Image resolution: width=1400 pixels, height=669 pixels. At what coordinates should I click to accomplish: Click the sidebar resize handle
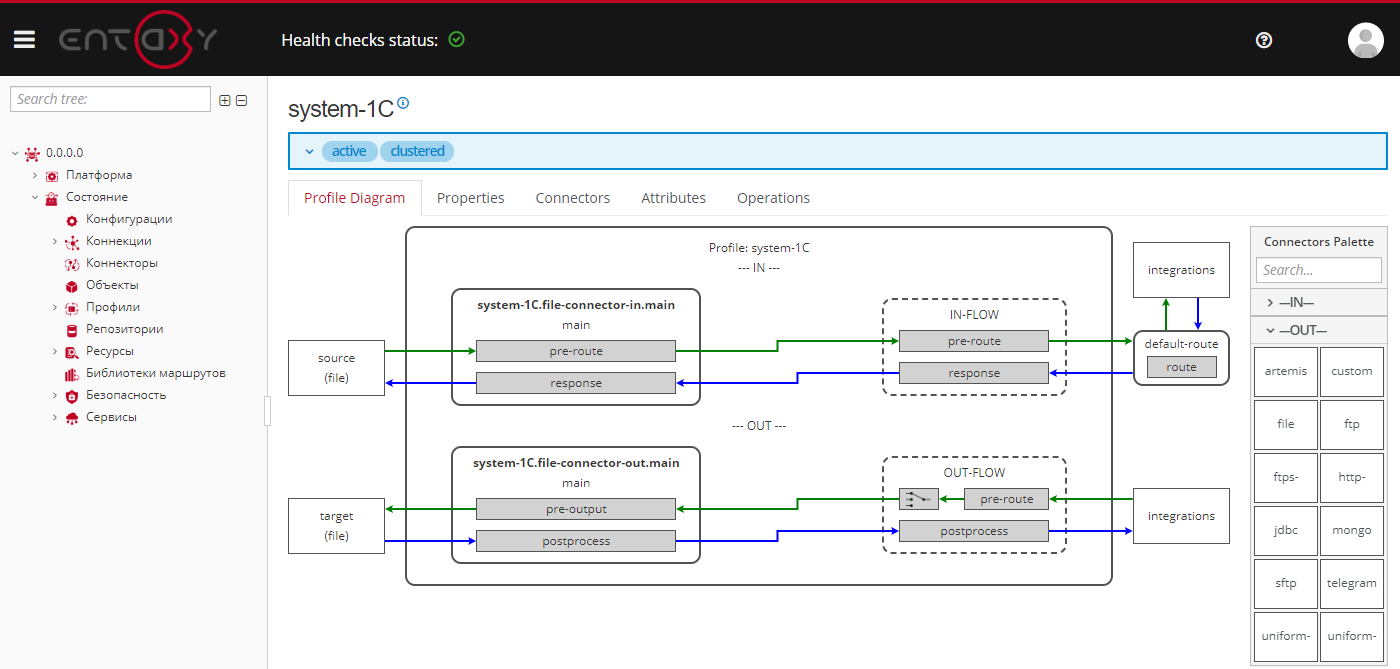[267, 411]
